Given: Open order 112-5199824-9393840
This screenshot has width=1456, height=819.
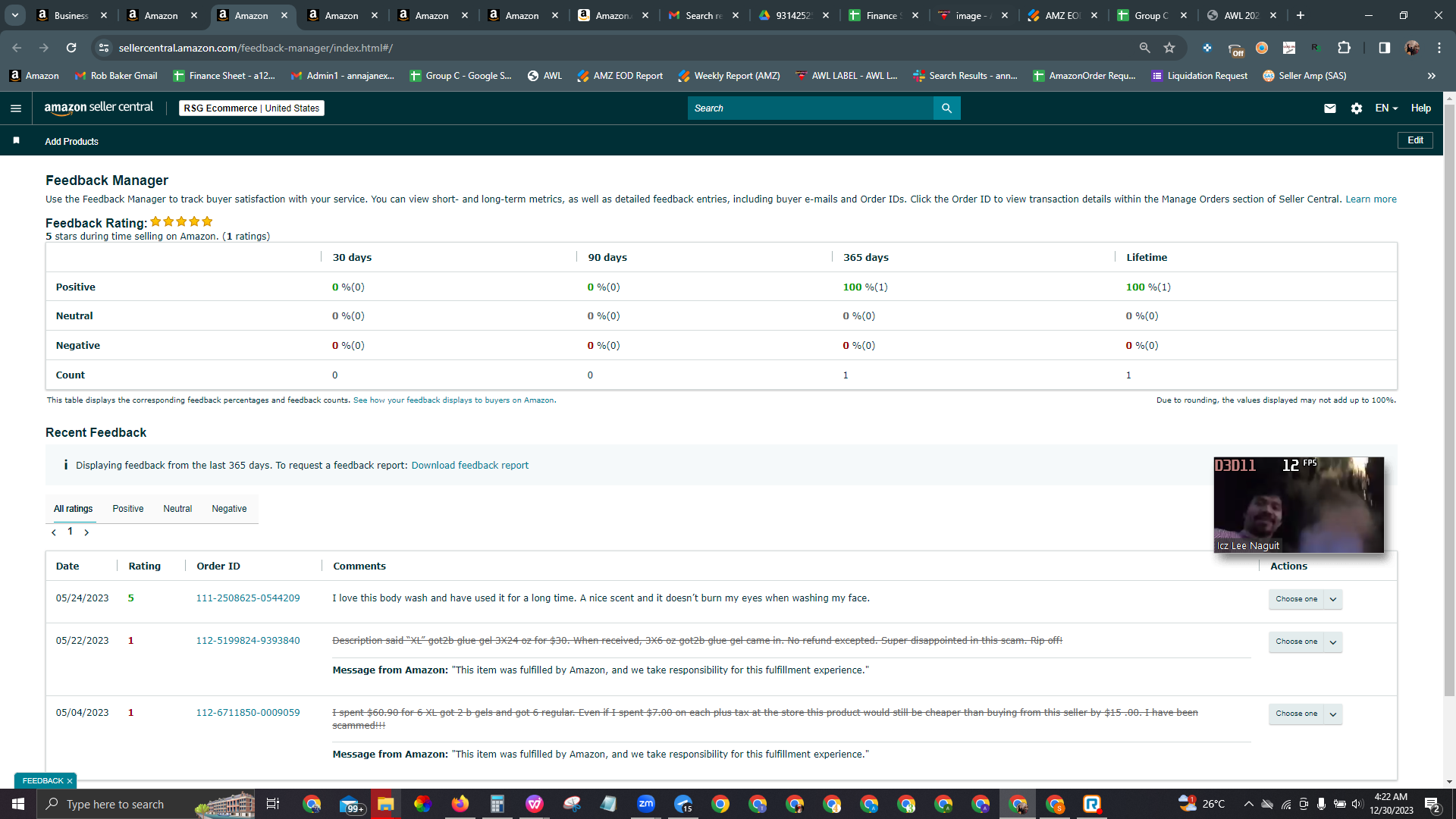Looking at the screenshot, I should pyautogui.click(x=248, y=641).
